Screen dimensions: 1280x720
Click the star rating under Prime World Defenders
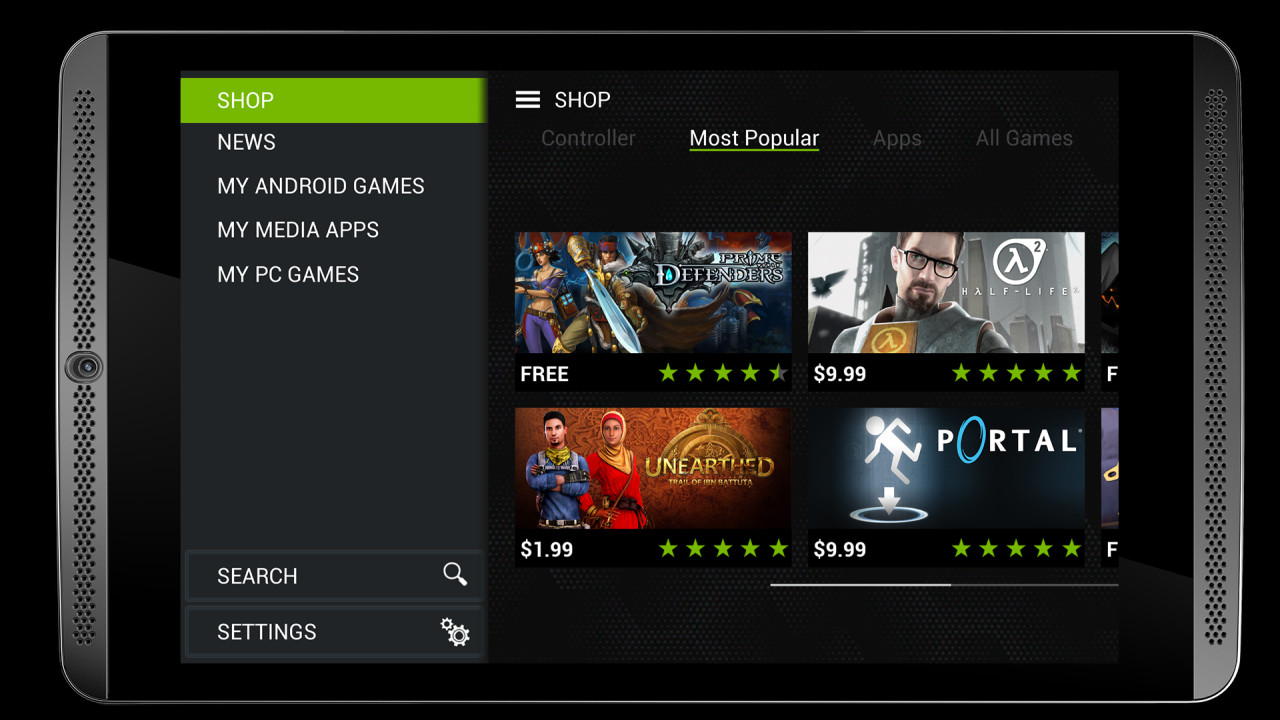click(723, 374)
